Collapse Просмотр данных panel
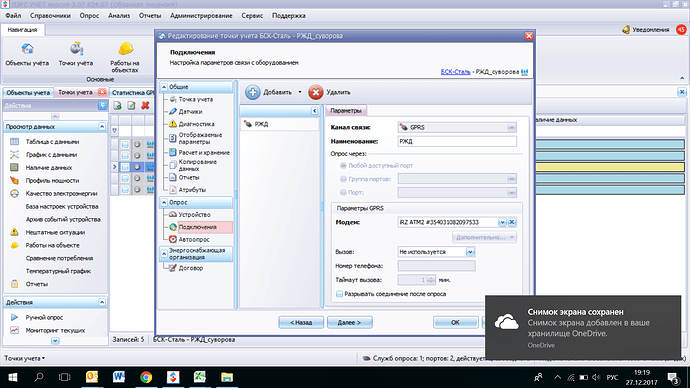Image resolution: width=690 pixels, height=388 pixels. (x=102, y=127)
